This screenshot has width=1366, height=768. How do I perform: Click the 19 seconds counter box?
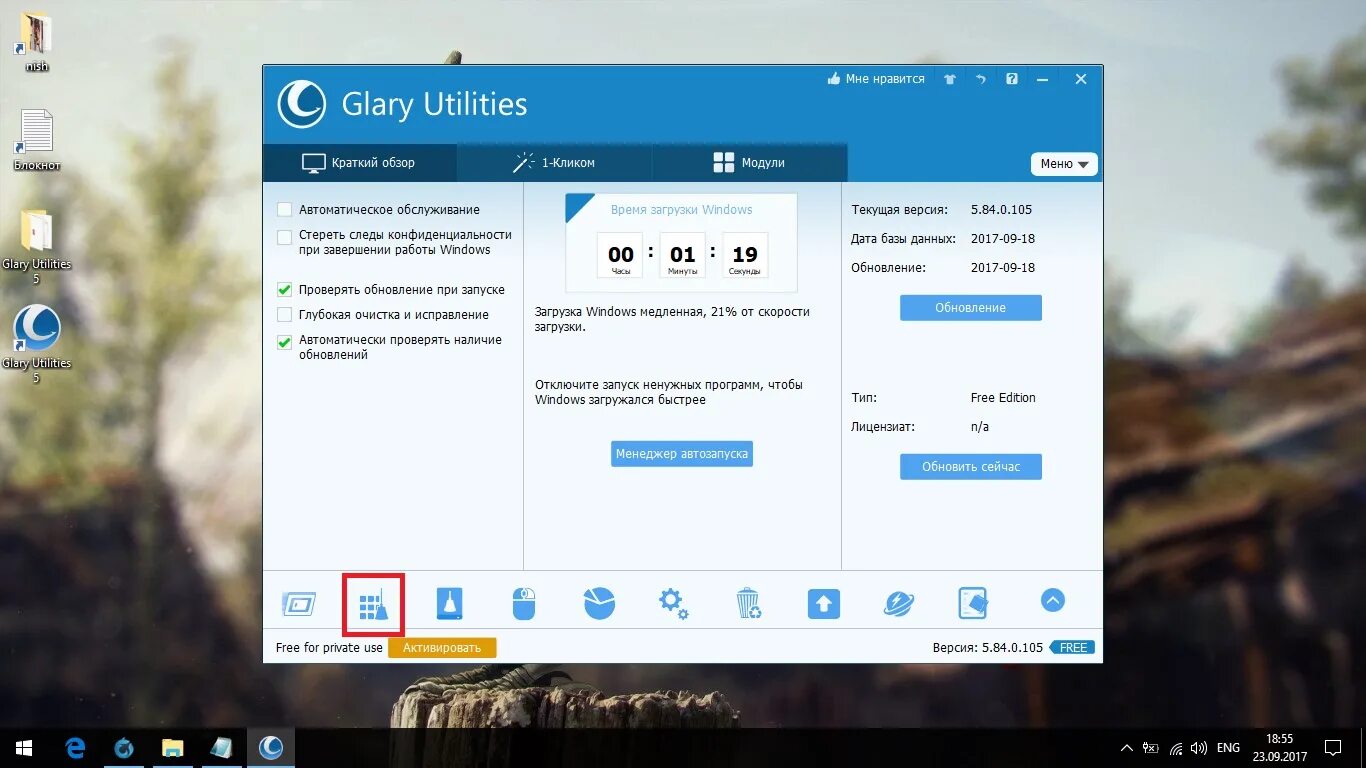tap(745, 255)
